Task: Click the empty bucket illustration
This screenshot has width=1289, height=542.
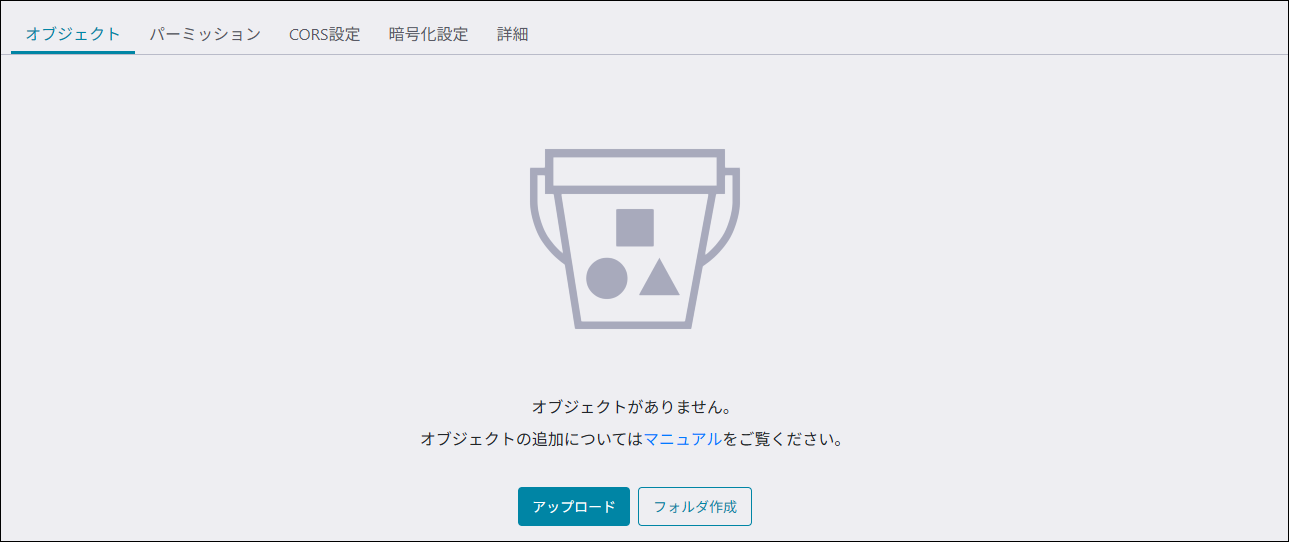Action: click(x=634, y=239)
